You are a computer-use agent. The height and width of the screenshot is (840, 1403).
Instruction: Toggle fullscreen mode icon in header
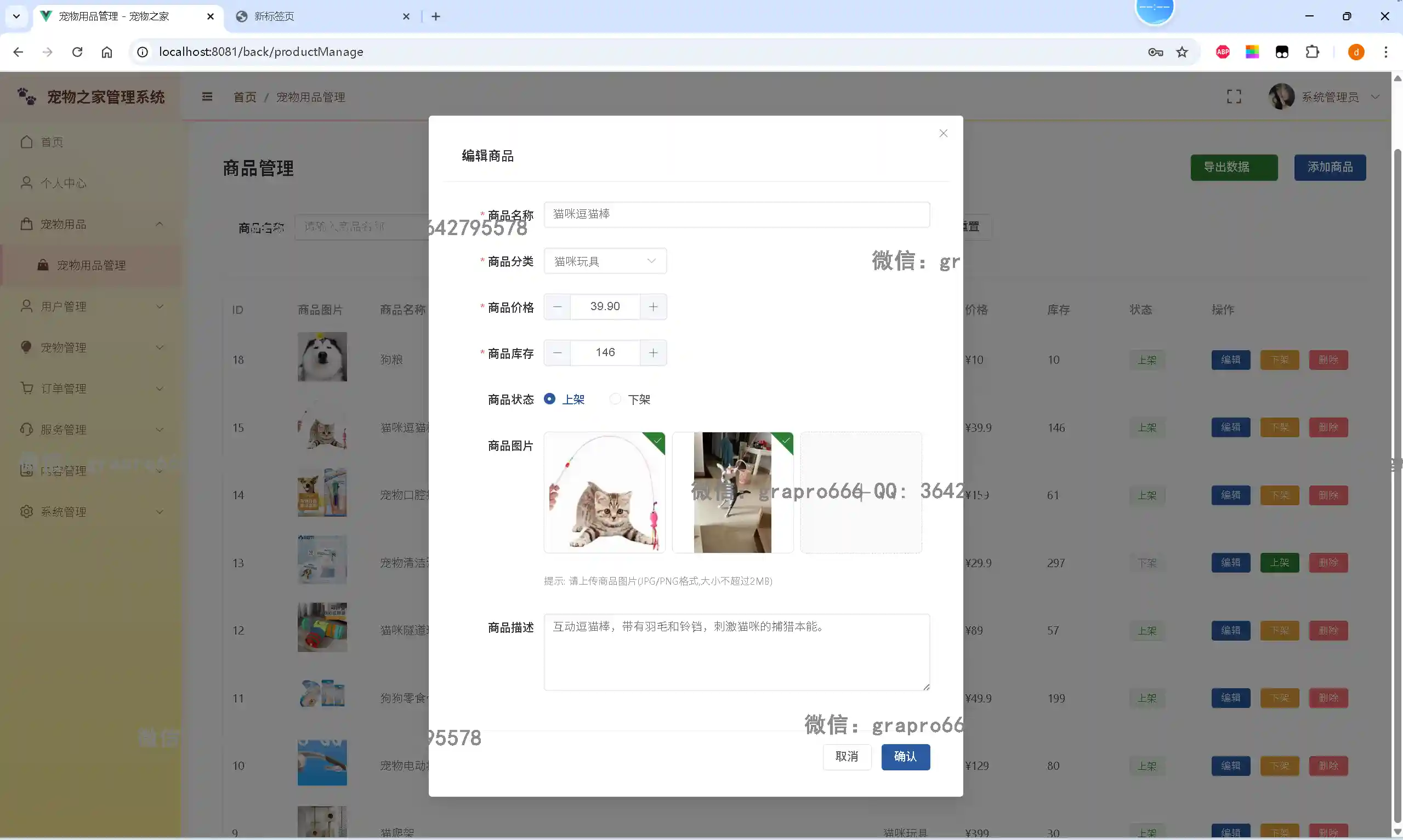[1234, 97]
